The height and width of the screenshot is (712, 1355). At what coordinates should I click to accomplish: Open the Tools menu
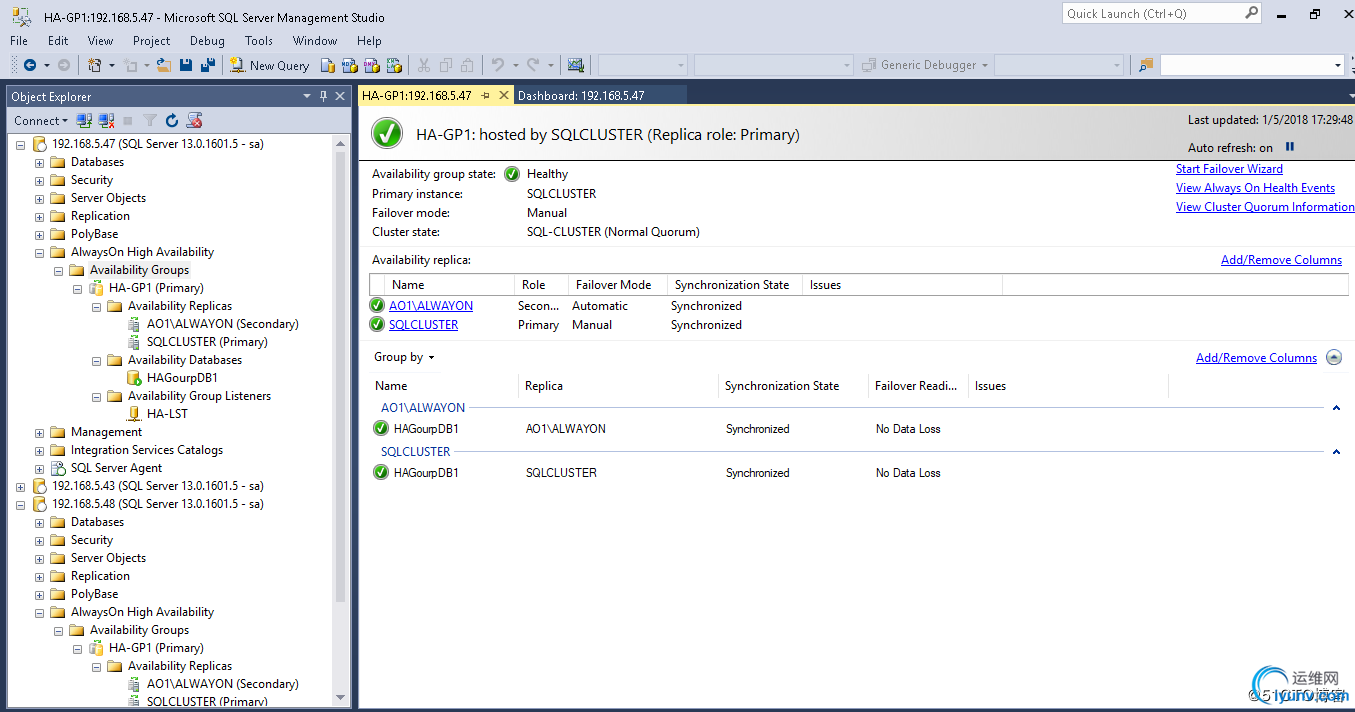258,41
